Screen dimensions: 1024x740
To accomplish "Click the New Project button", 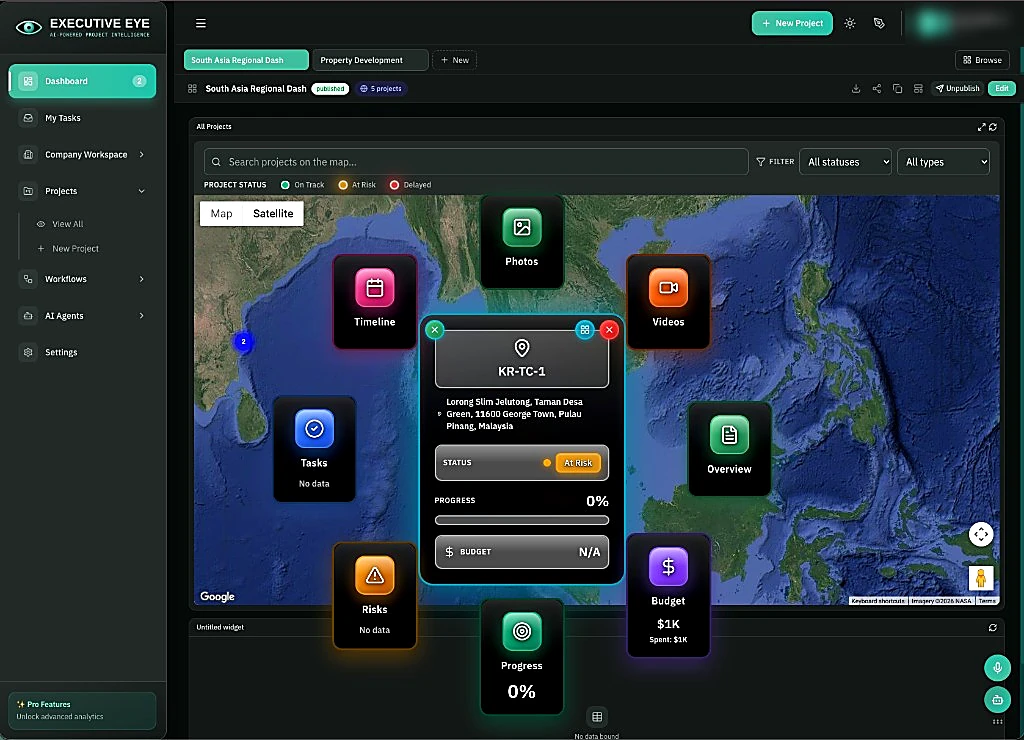I will (x=792, y=24).
